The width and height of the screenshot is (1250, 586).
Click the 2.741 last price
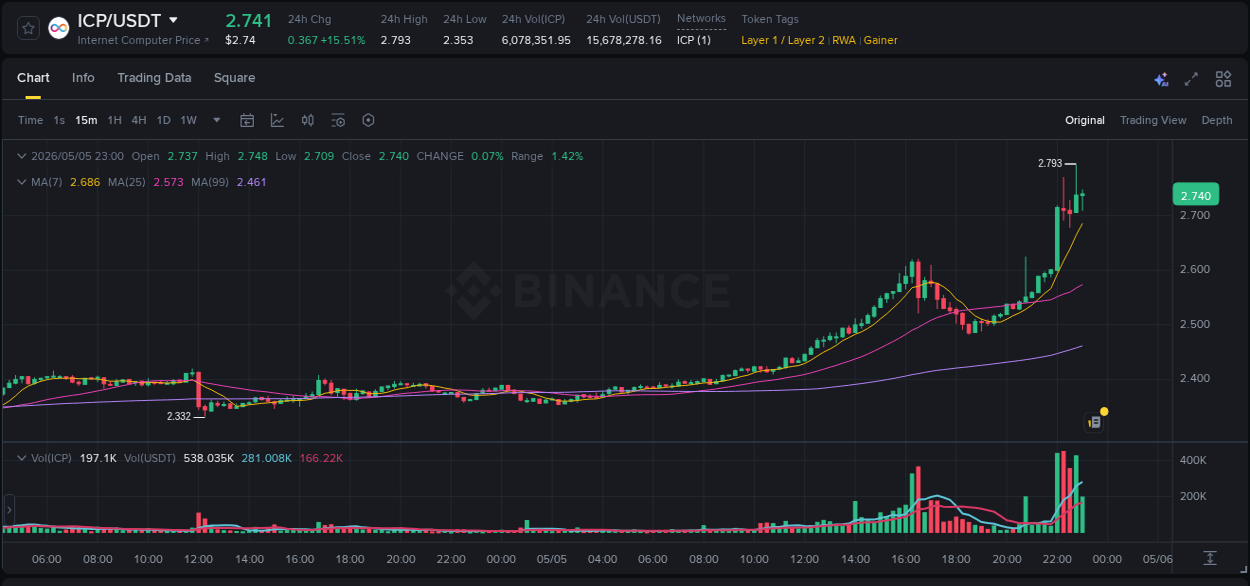tap(249, 20)
